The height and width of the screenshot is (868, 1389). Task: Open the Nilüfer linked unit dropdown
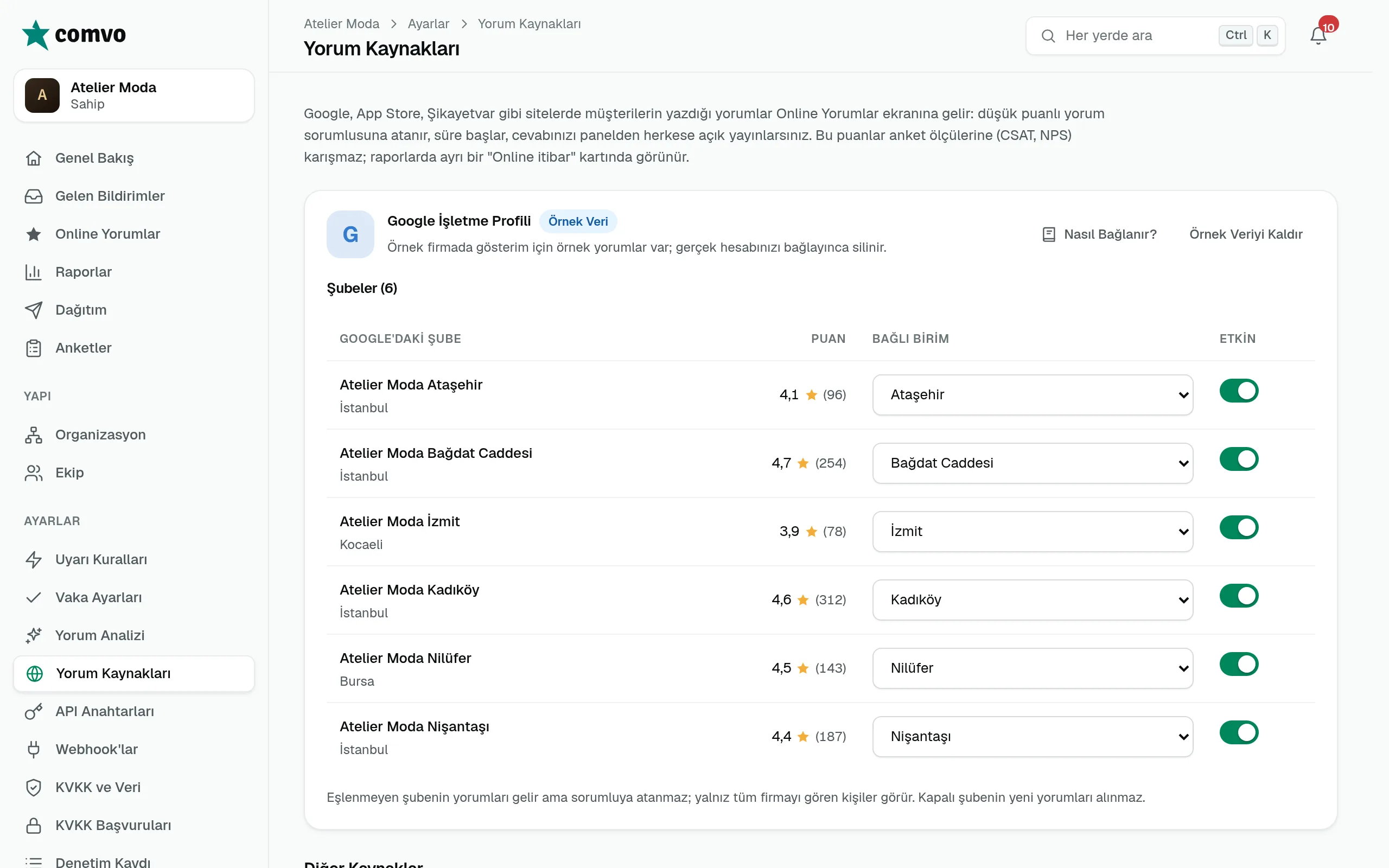pos(1033,668)
